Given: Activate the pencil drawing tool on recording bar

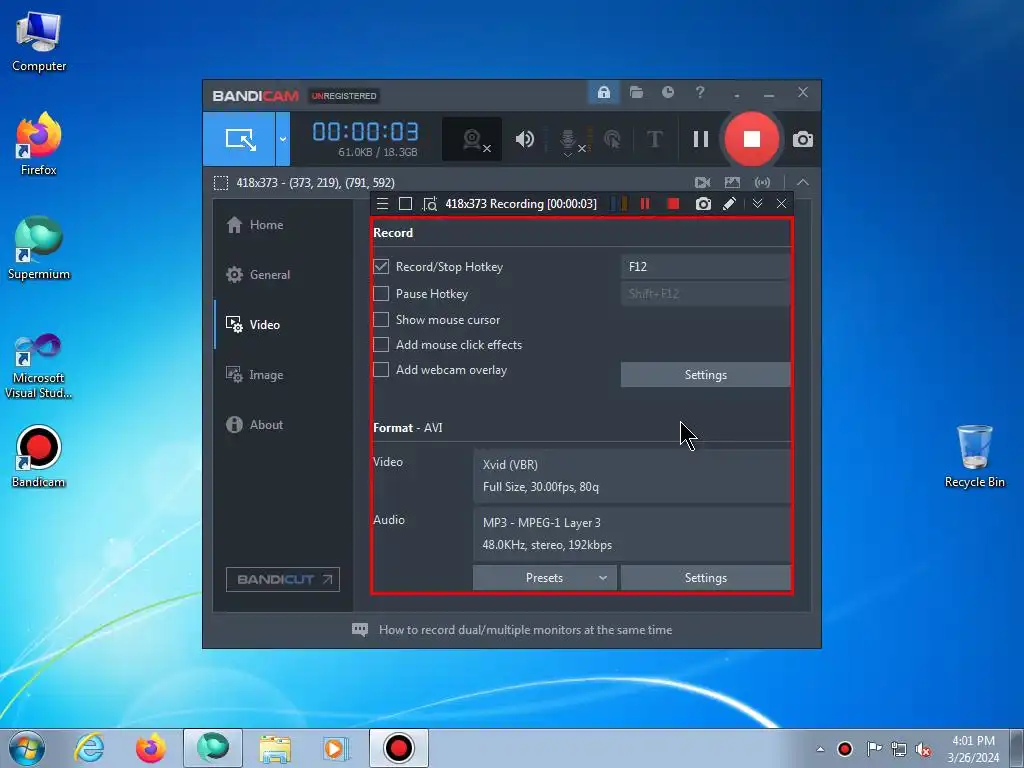Looking at the screenshot, I should [729, 204].
